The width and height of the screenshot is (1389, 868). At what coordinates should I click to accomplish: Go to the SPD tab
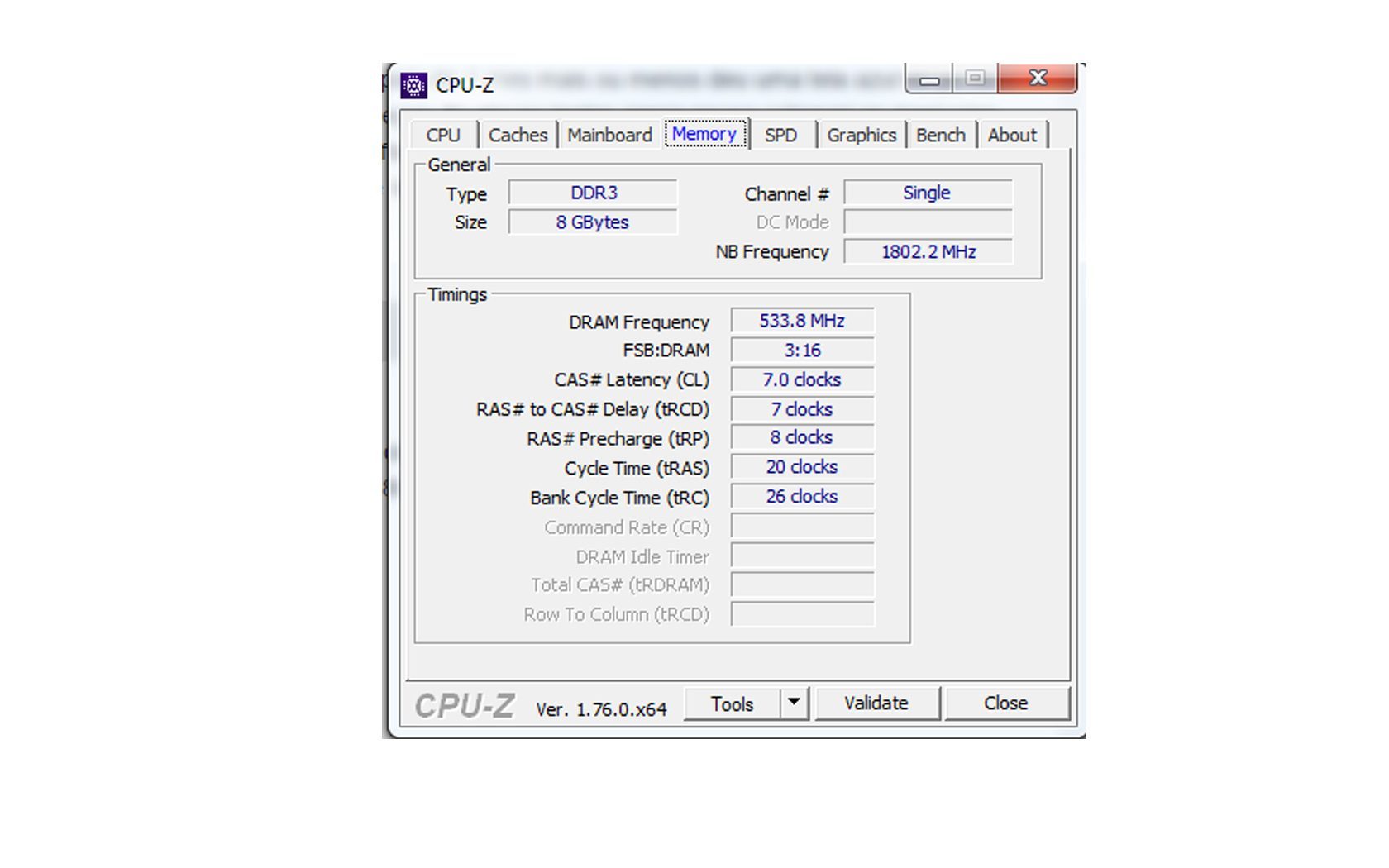click(x=781, y=135)
